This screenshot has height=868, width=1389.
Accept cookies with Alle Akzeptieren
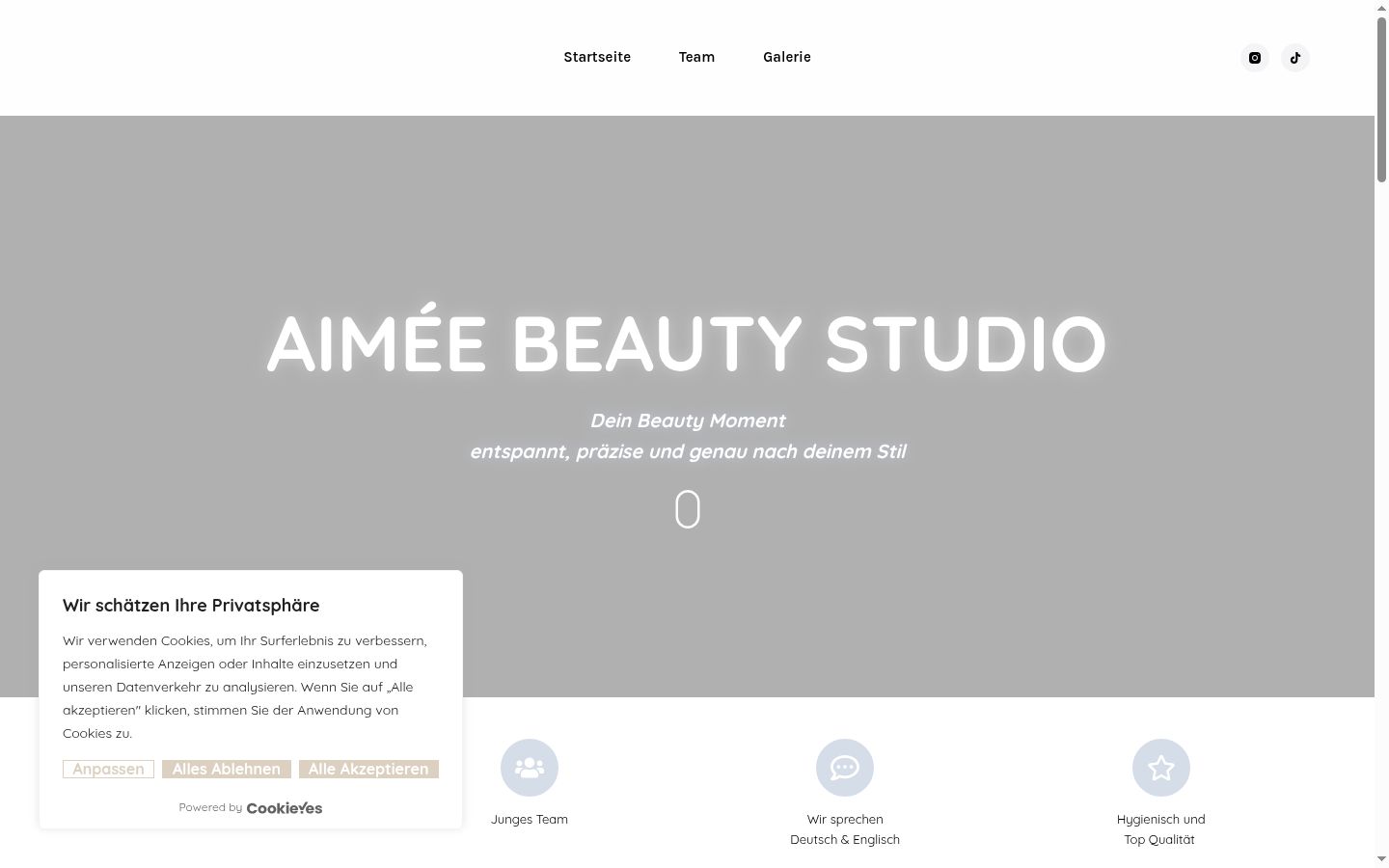point(368,769)
